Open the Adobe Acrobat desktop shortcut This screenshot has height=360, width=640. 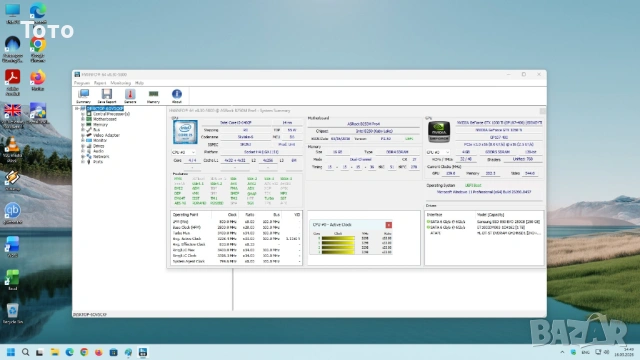pyautogui.click(x=12, y=83)
